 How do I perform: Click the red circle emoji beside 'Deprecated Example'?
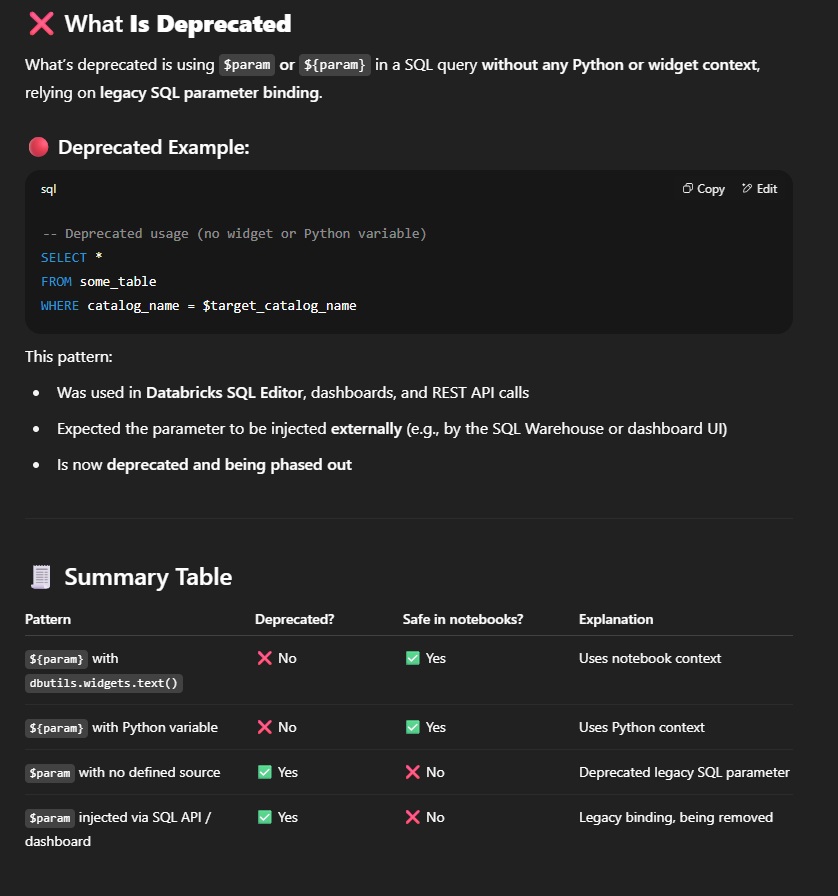(x=37, y=146)
